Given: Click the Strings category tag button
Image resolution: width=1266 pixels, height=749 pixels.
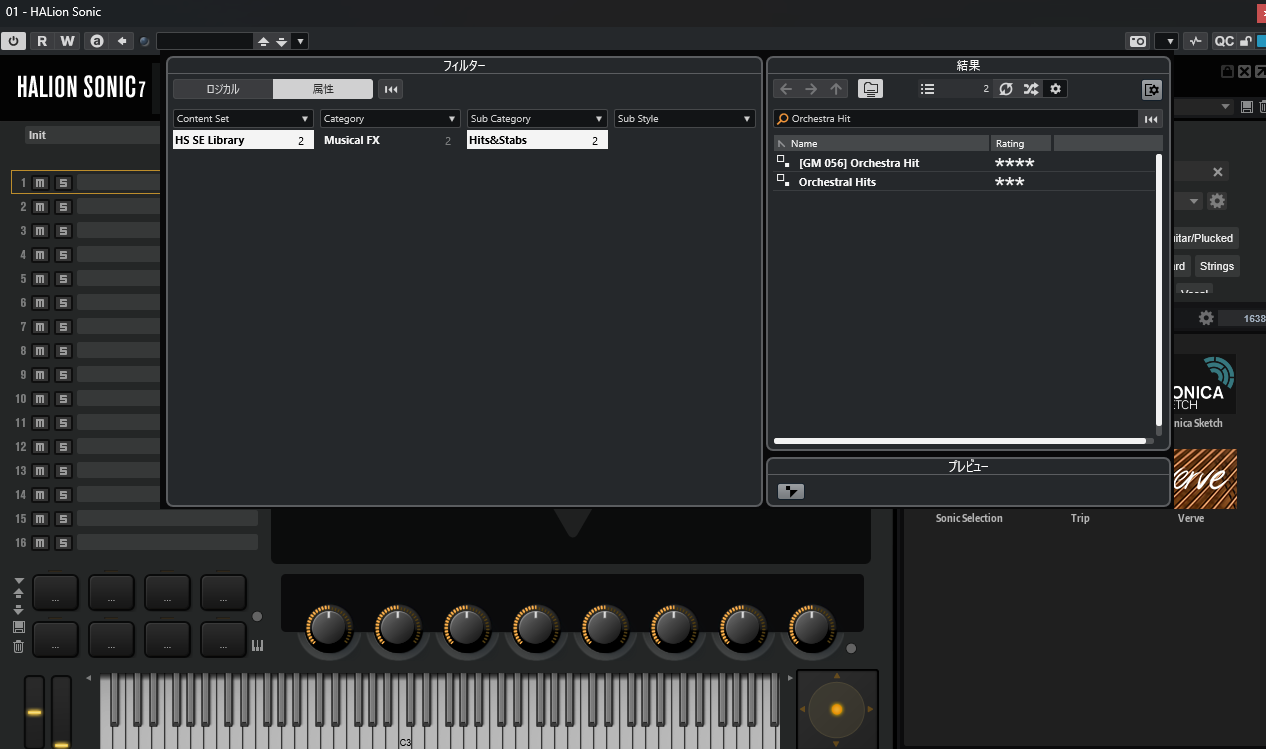Looking at the screenshot, I should click(1217, 266).
